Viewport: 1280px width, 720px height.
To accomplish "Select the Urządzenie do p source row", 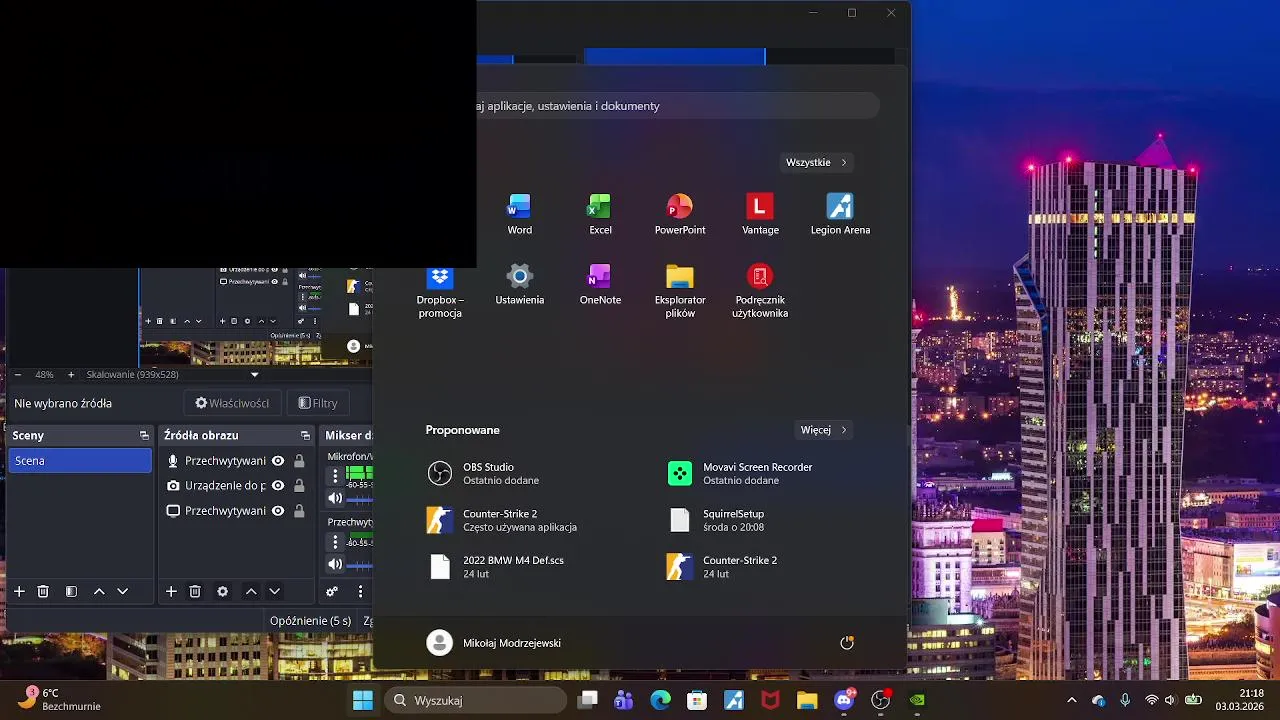I will coord(235,486).
